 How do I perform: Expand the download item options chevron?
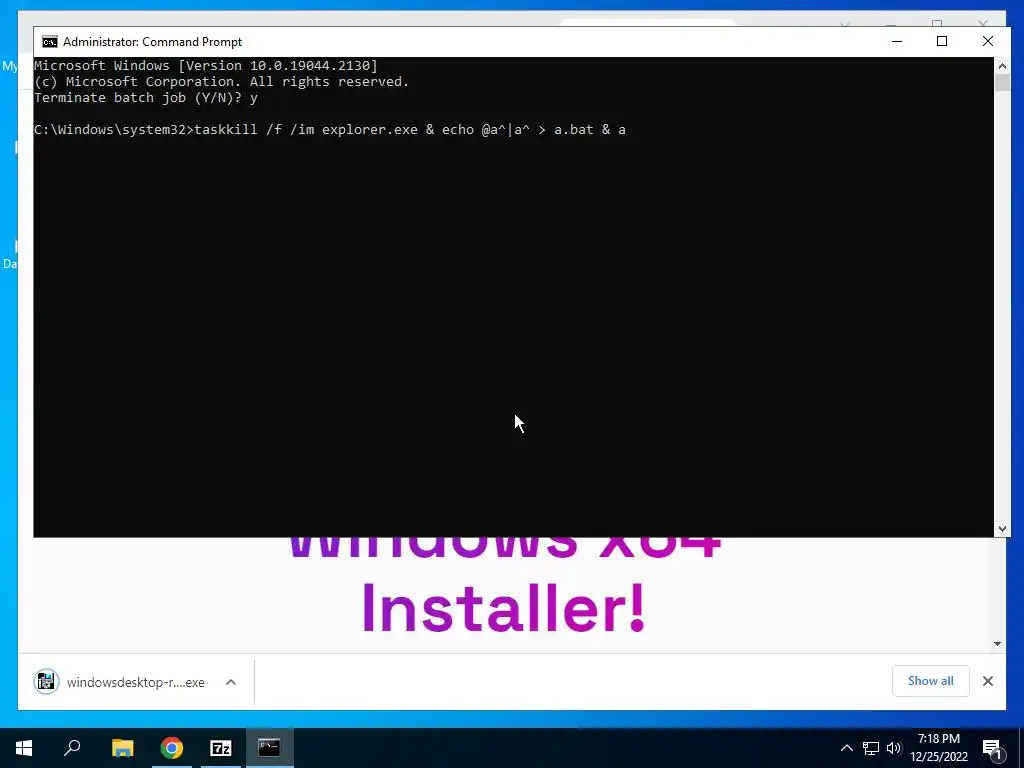231,682
